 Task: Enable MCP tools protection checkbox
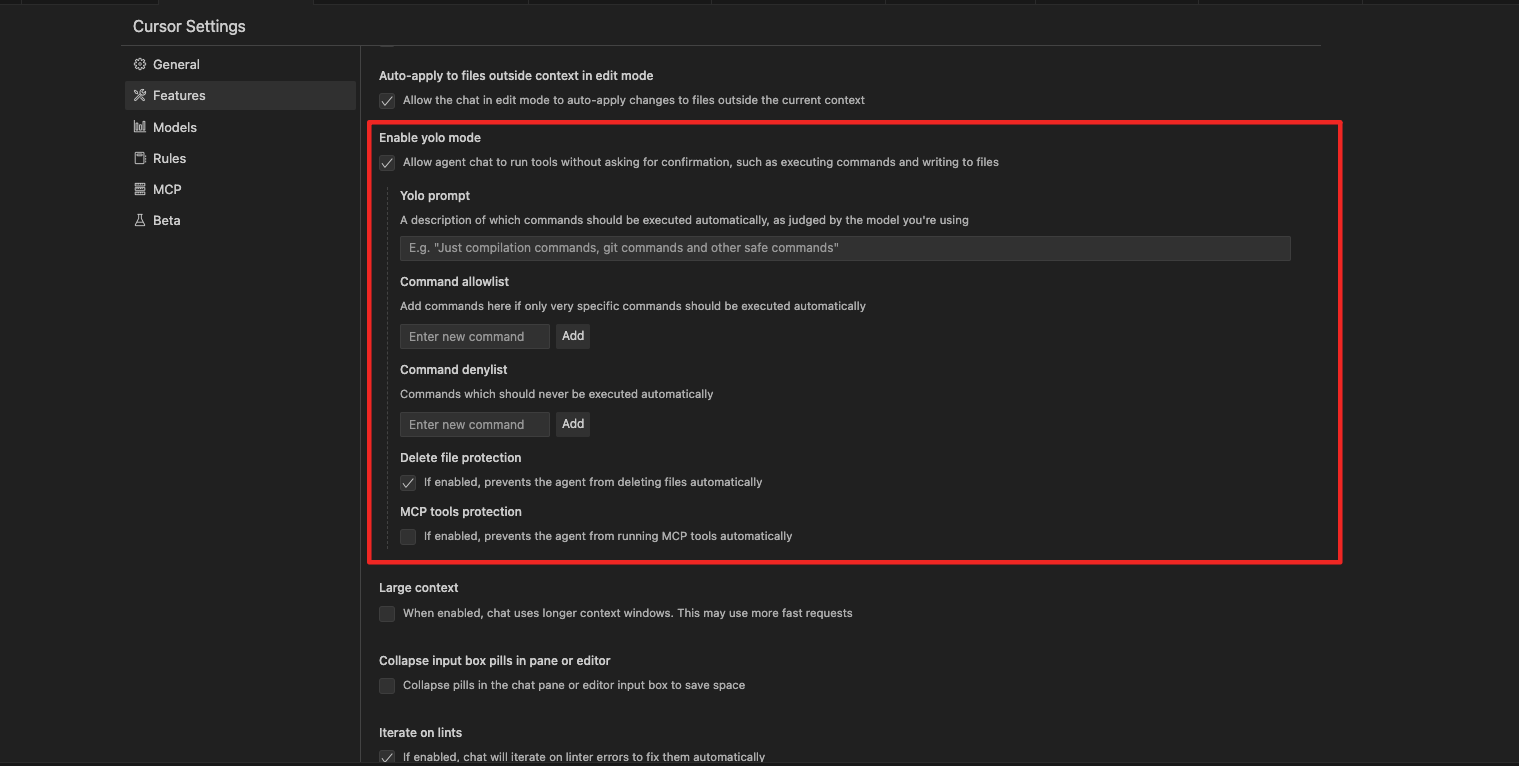click(408, 537)
